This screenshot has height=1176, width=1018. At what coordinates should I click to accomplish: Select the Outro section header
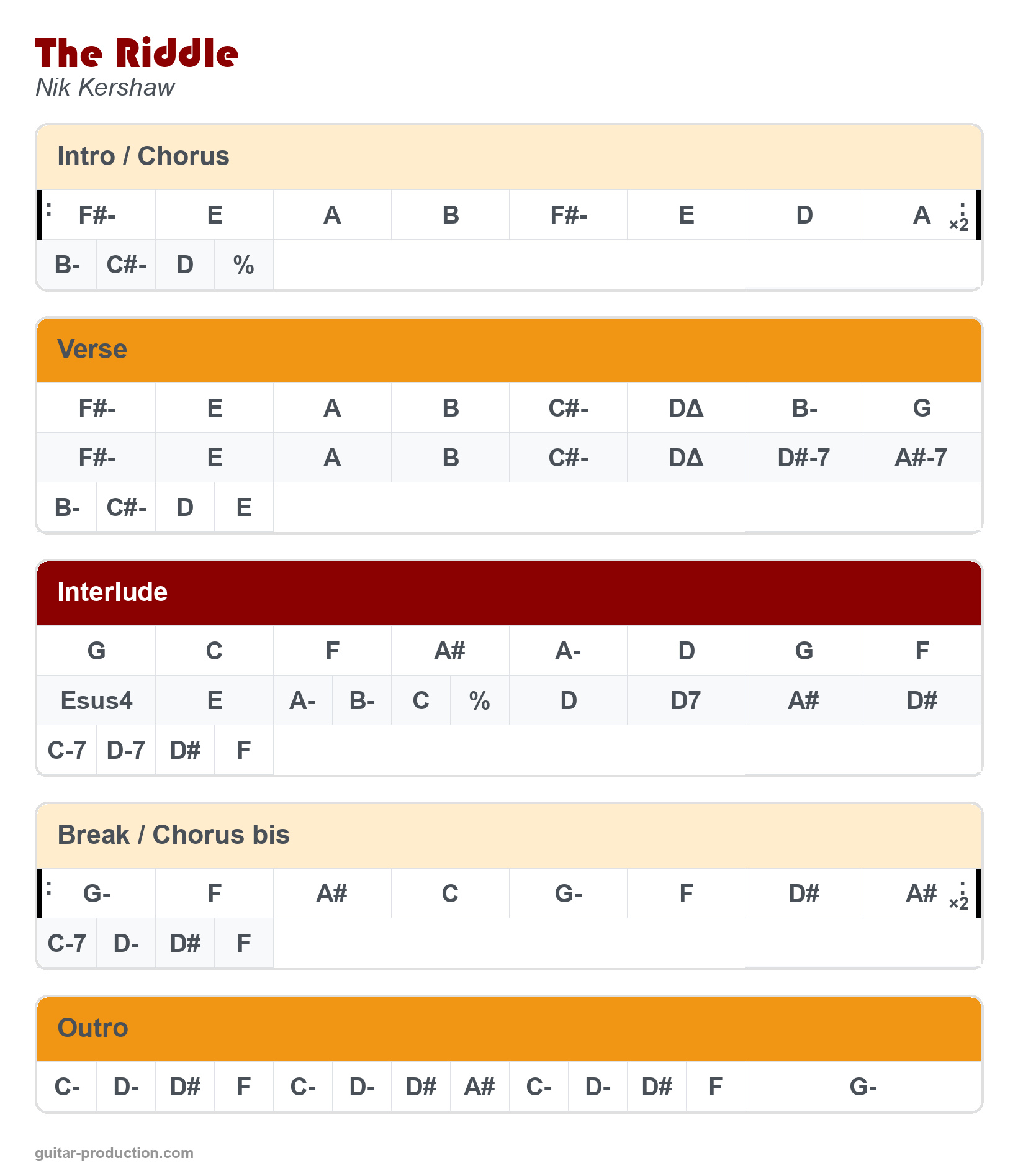[92, 1028]
